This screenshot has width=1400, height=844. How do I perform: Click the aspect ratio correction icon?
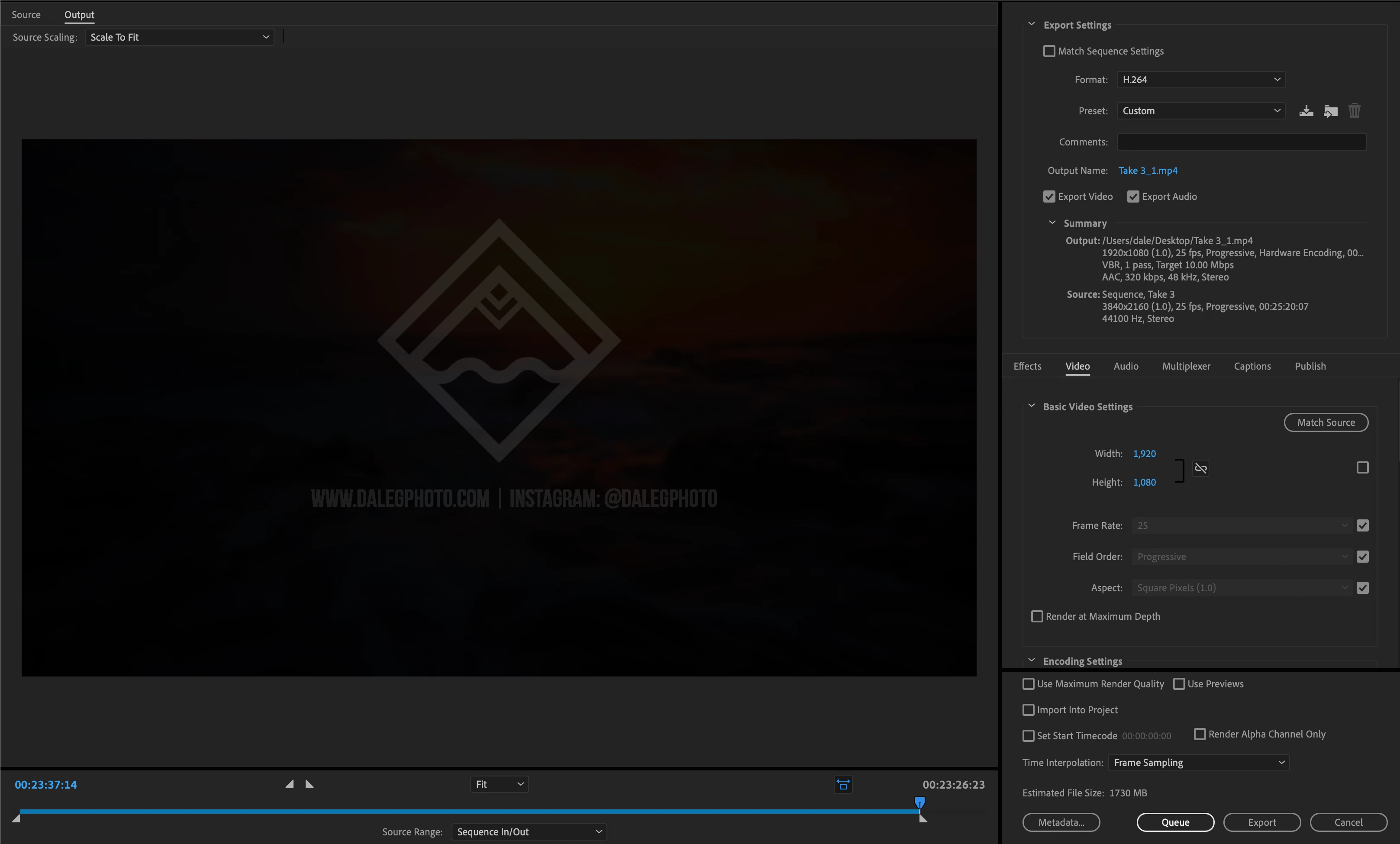point(843,784)
